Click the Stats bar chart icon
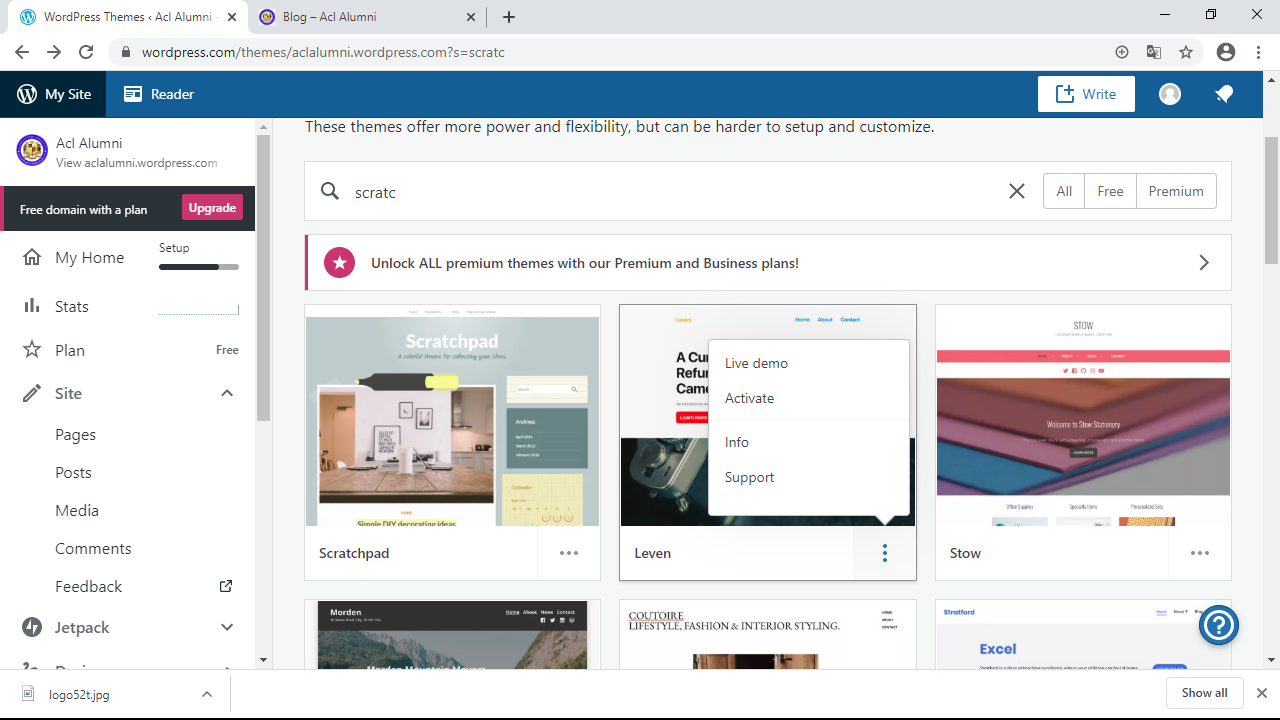The width and height of the screenshot is (1280, 720). coord(32,306)
